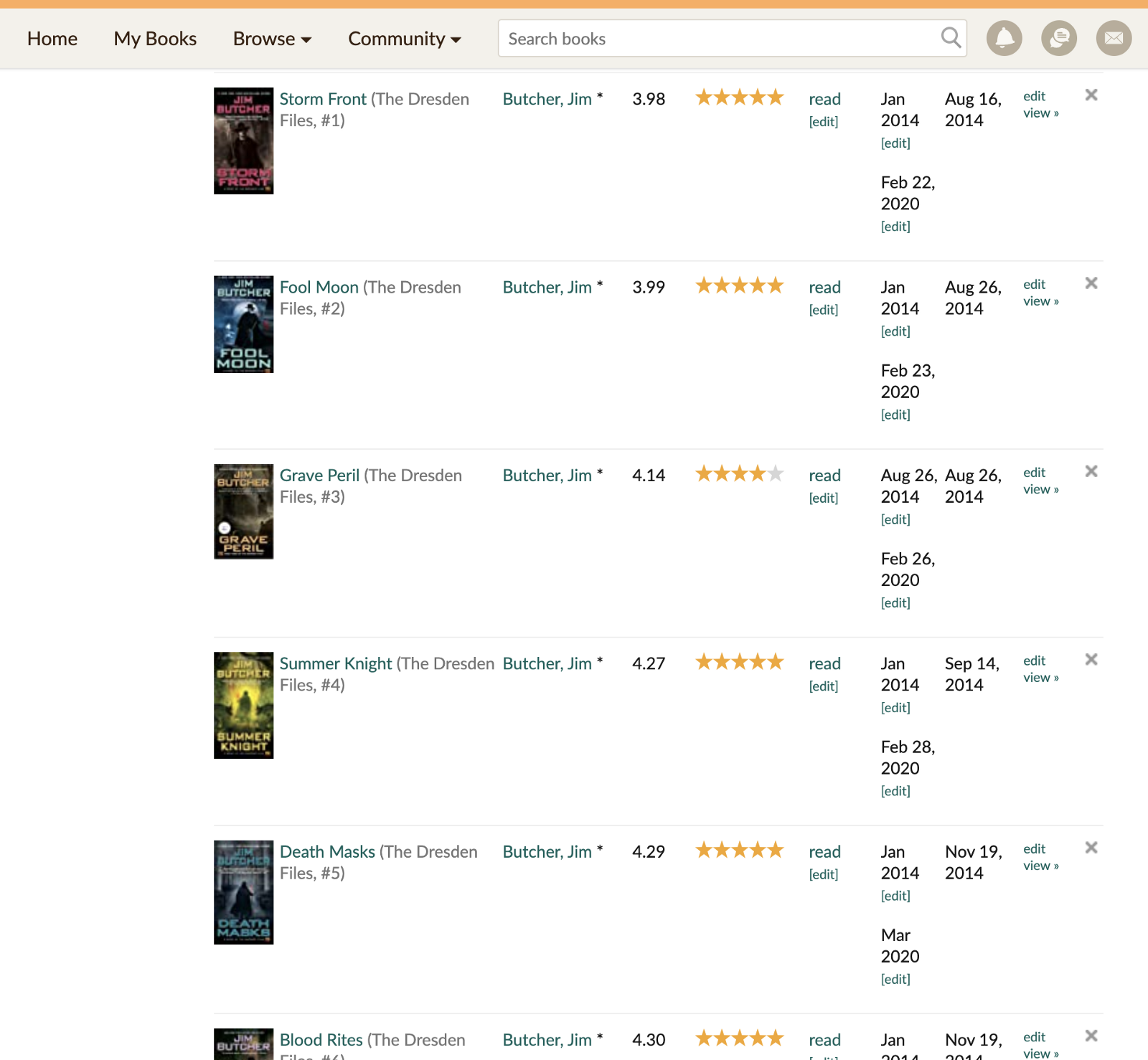Viewport: 1148px width, 1060px height.
Task: Open the My Books tab
Action: click(x=155, y=39)
